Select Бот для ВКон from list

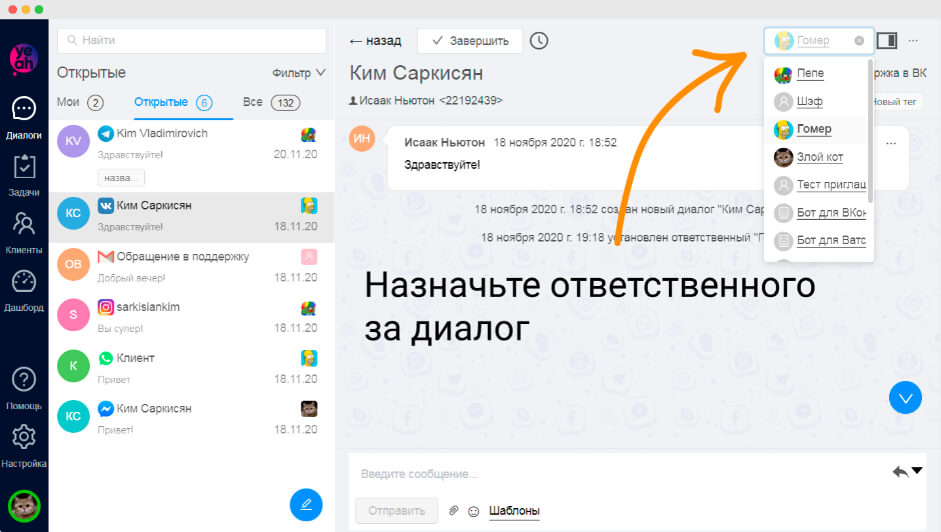816,213
